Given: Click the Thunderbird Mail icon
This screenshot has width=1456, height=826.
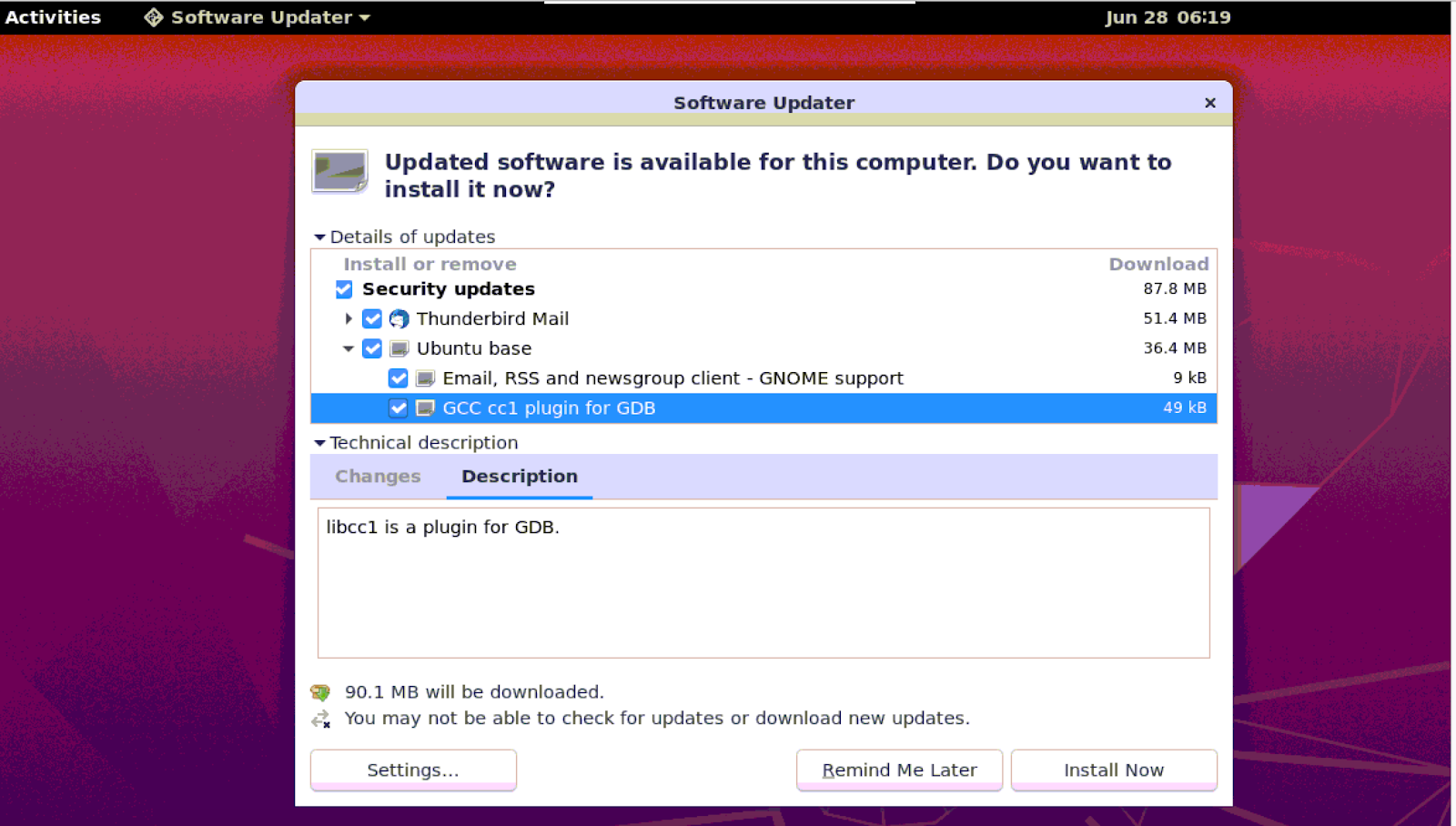Looking at the screenshot, I should 399,319.
